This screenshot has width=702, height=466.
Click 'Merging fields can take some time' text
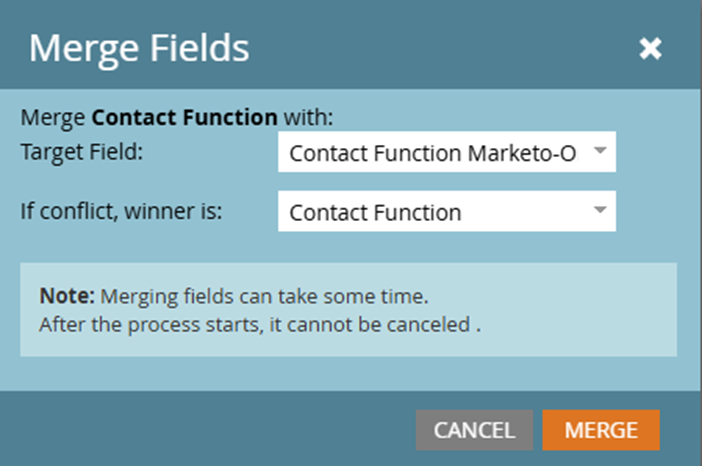click(266, 296)
